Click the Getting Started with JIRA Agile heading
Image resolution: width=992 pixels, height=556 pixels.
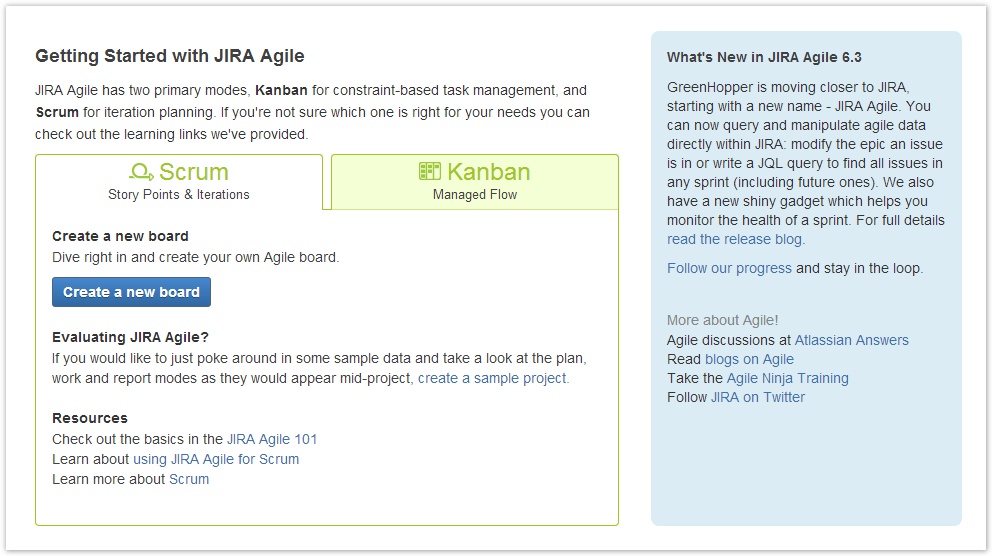click(x=170, y=56)
